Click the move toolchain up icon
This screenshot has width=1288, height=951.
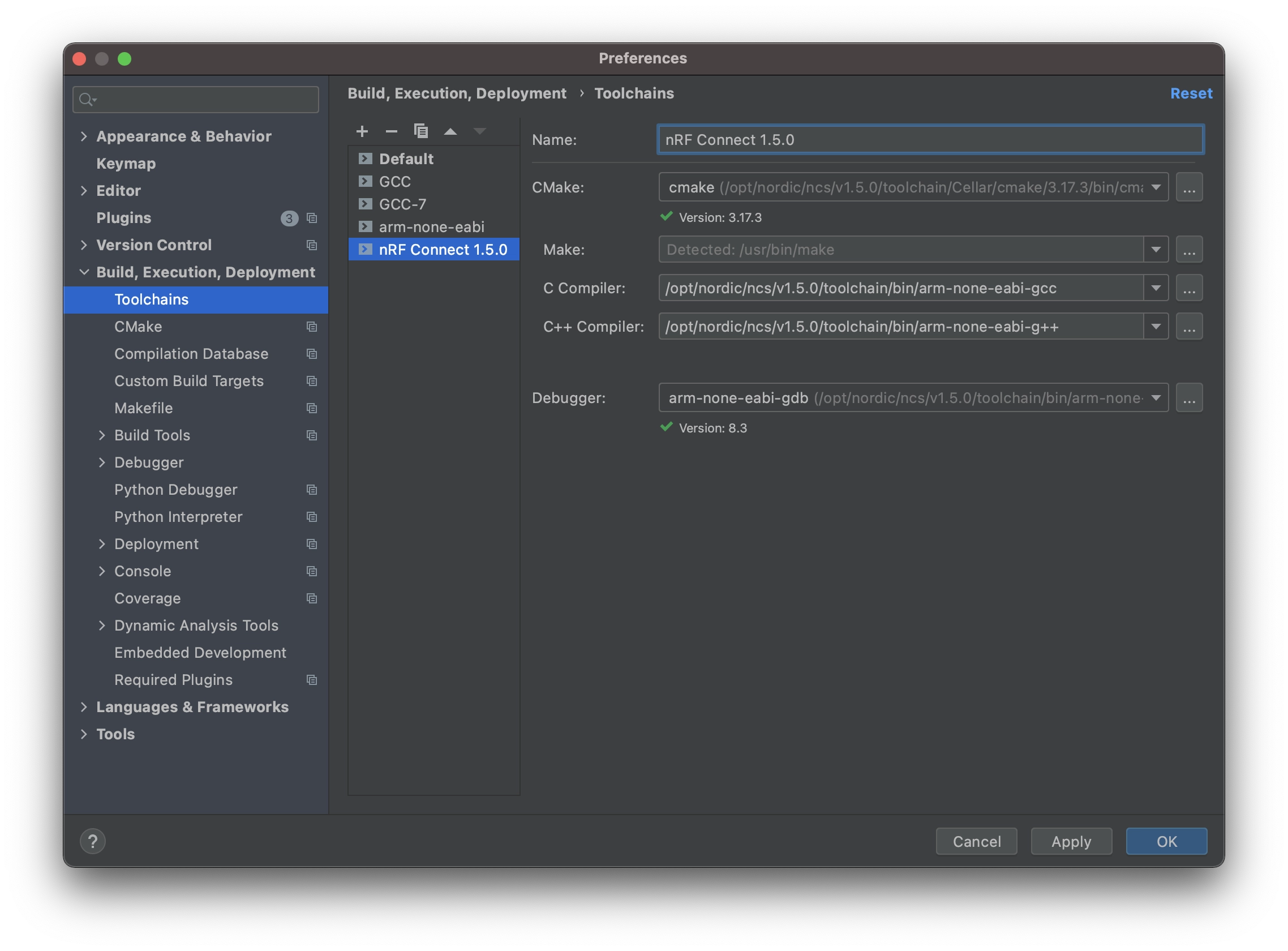coord(451,131)
